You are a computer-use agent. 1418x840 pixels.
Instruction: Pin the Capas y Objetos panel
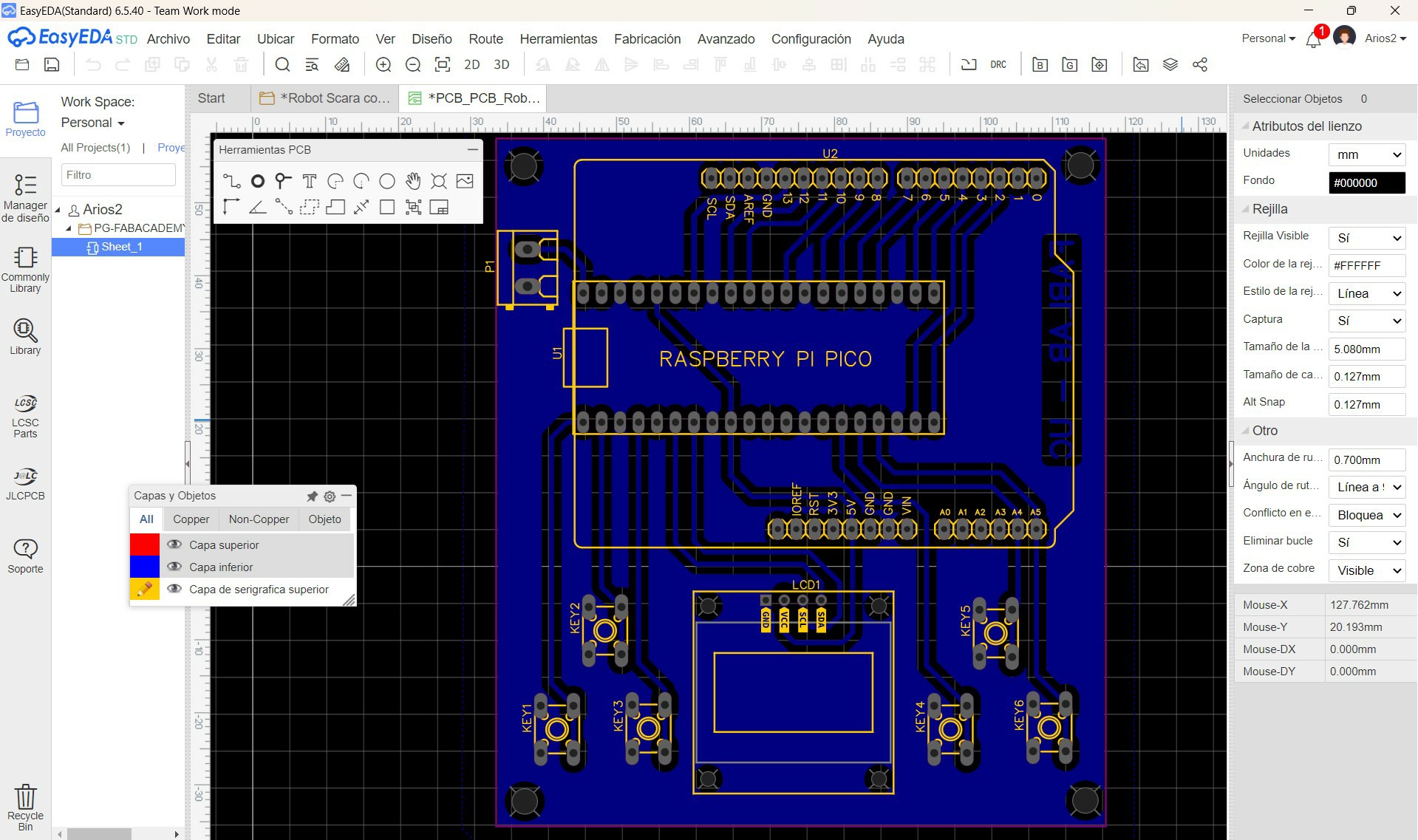(x=312, y=496)
